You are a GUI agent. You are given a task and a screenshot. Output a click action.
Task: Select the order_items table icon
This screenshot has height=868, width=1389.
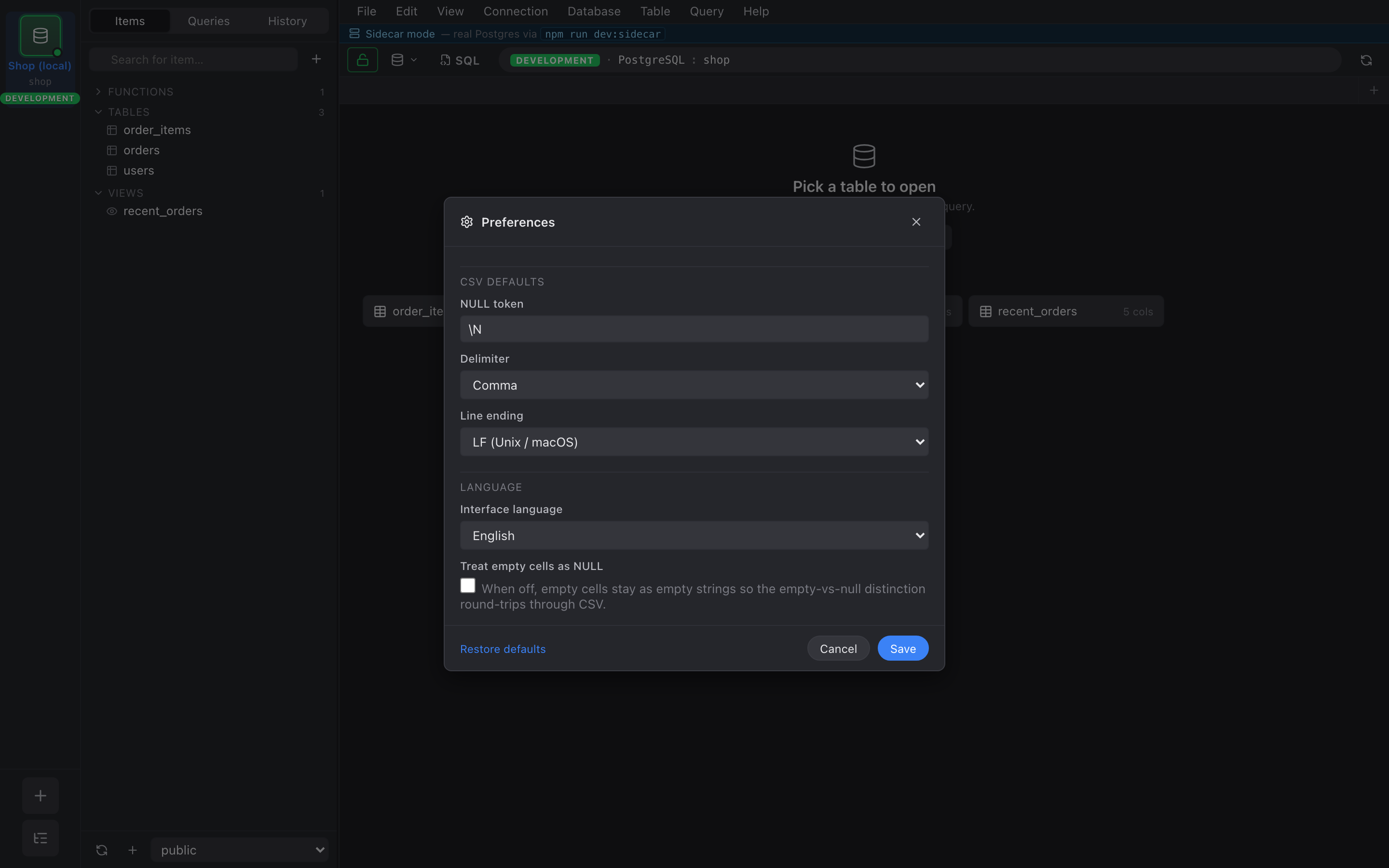coord(112,130)
